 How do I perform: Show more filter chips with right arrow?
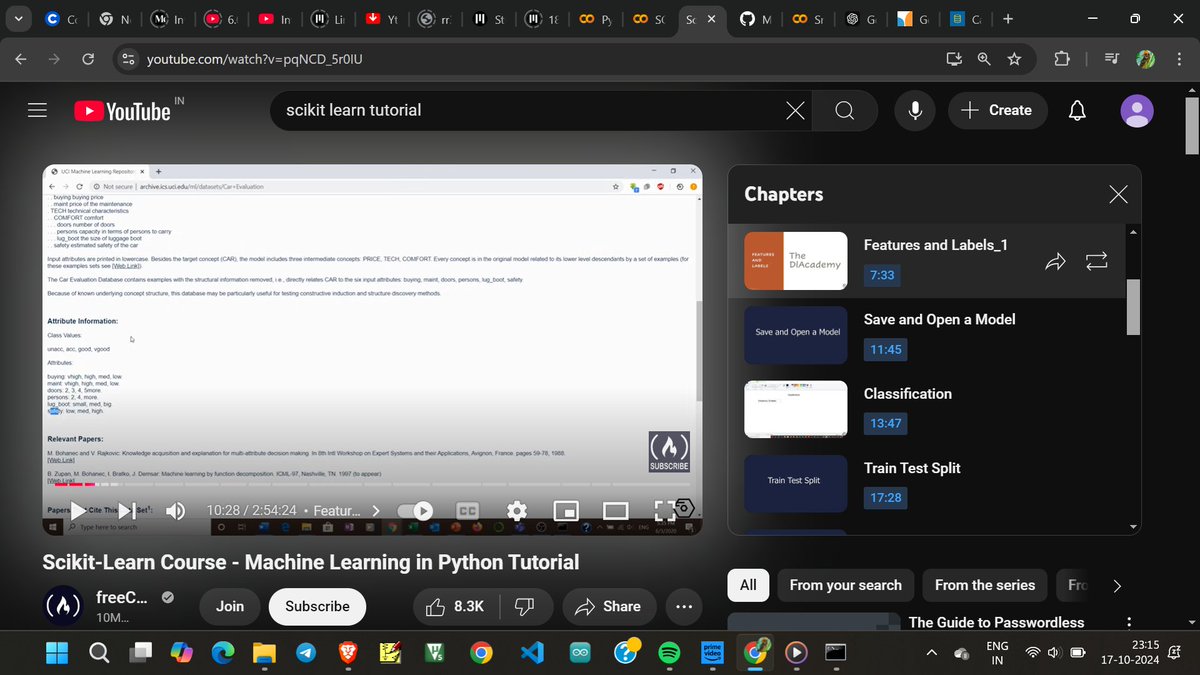[1117, 585]
